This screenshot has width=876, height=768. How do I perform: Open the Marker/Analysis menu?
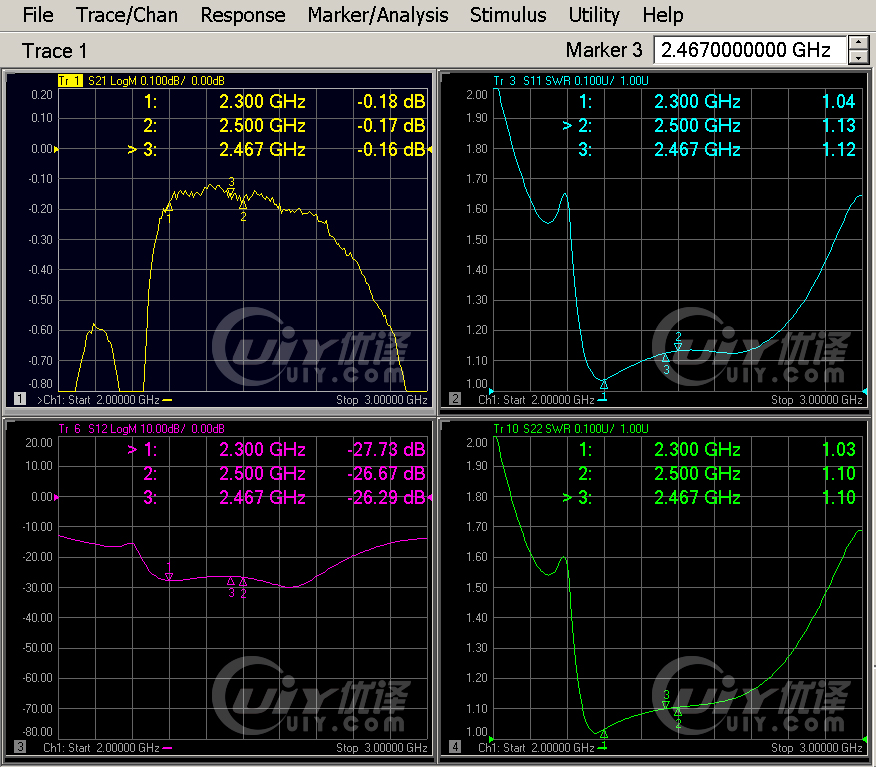(x=378, y=15)
